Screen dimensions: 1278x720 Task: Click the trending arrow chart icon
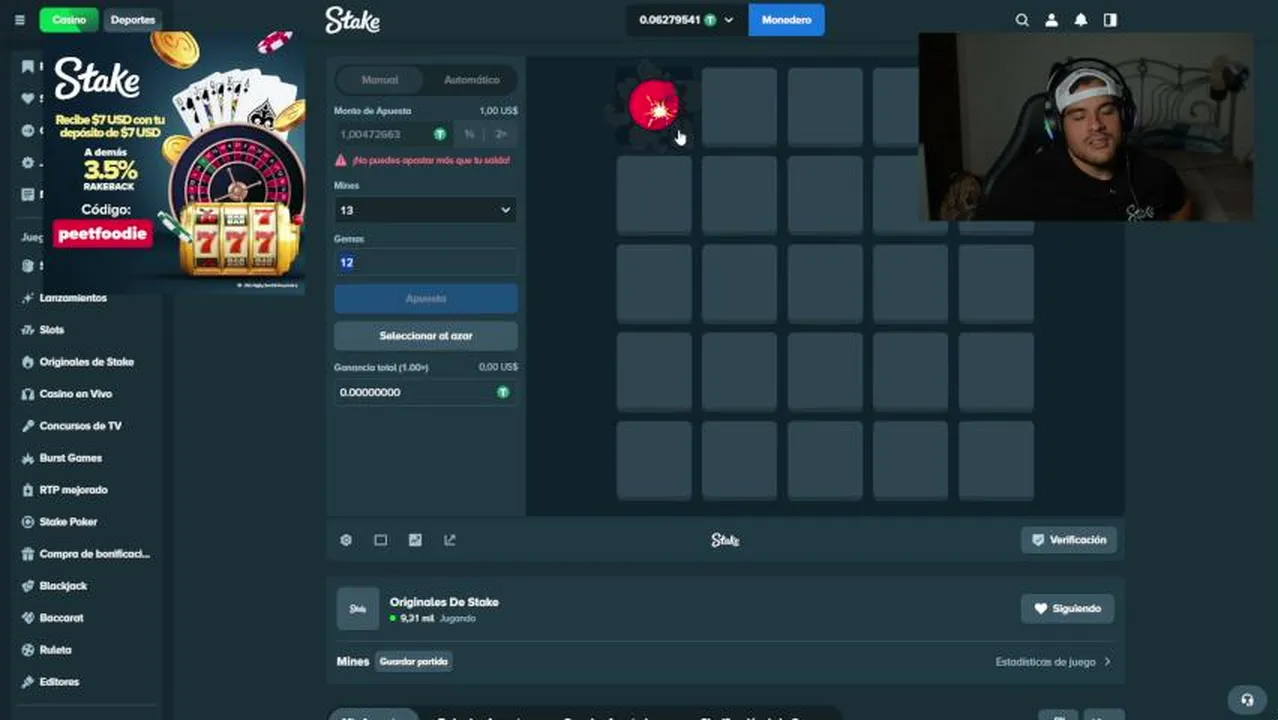pyautogui.click(x=450, y=540)
